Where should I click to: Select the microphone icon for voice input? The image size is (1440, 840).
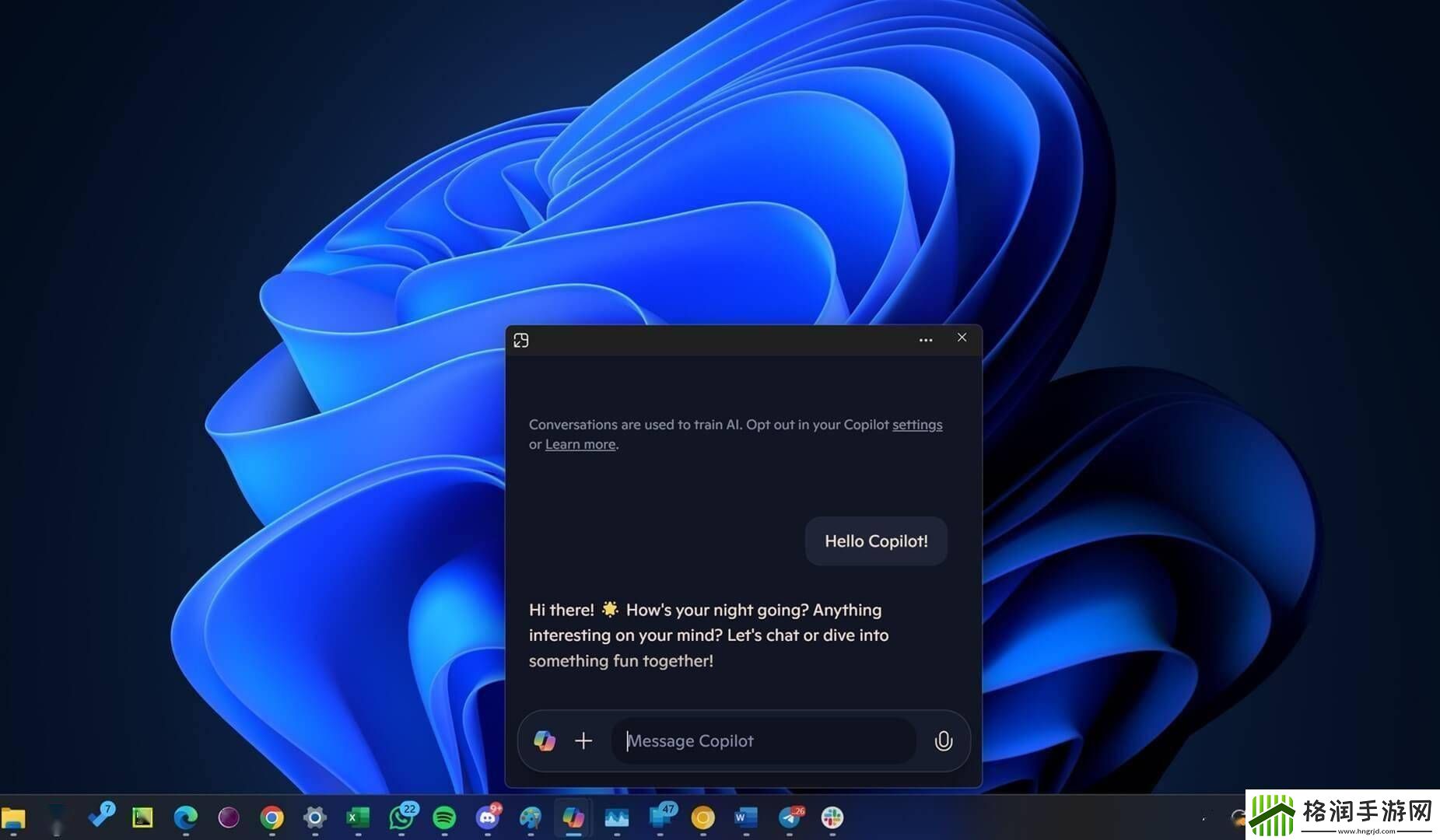(x=944, y=740)
